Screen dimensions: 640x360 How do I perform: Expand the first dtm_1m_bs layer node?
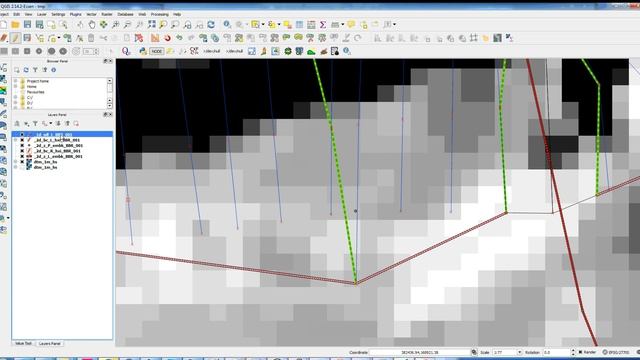[16, 162]
